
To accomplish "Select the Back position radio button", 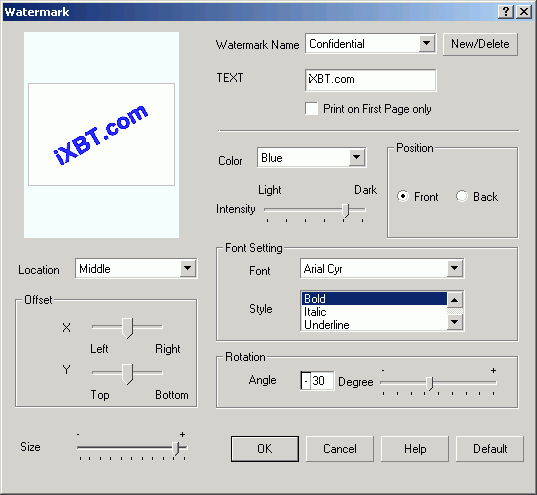I will coord(462,196).
